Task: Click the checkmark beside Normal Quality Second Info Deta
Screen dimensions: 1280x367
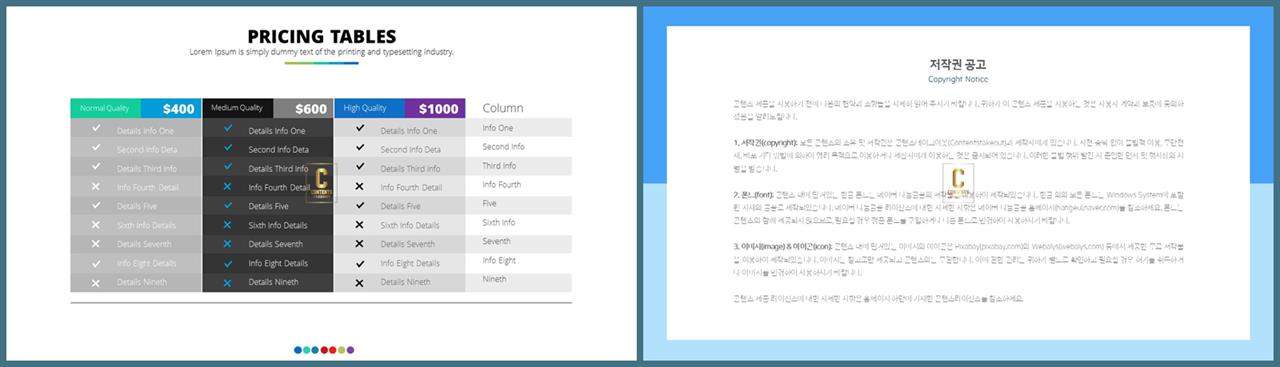Action: click(x=96, y=148)
